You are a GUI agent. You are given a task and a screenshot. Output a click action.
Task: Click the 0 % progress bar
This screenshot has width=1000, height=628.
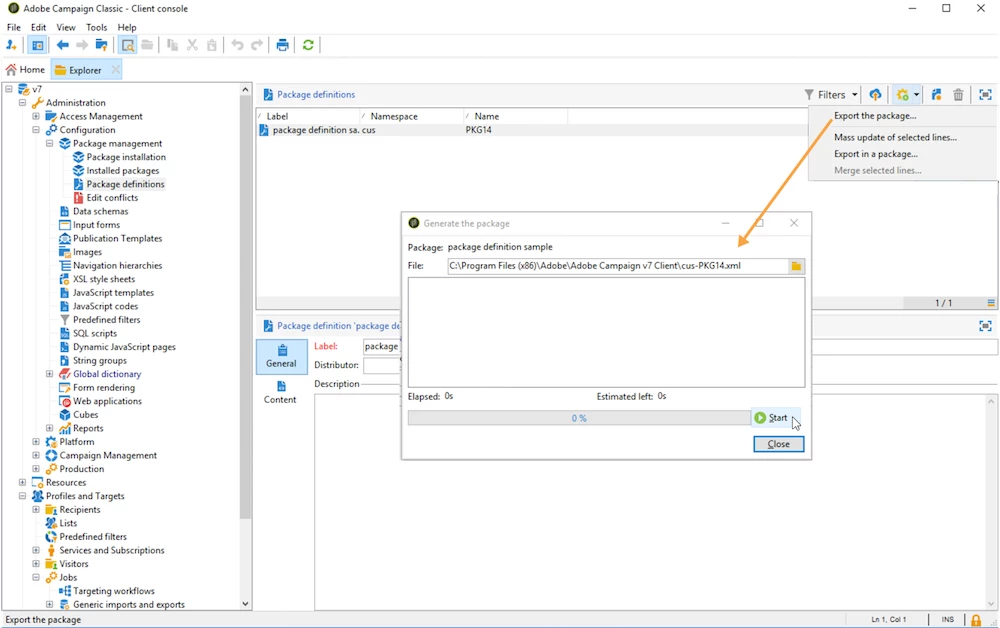[579, 418]
